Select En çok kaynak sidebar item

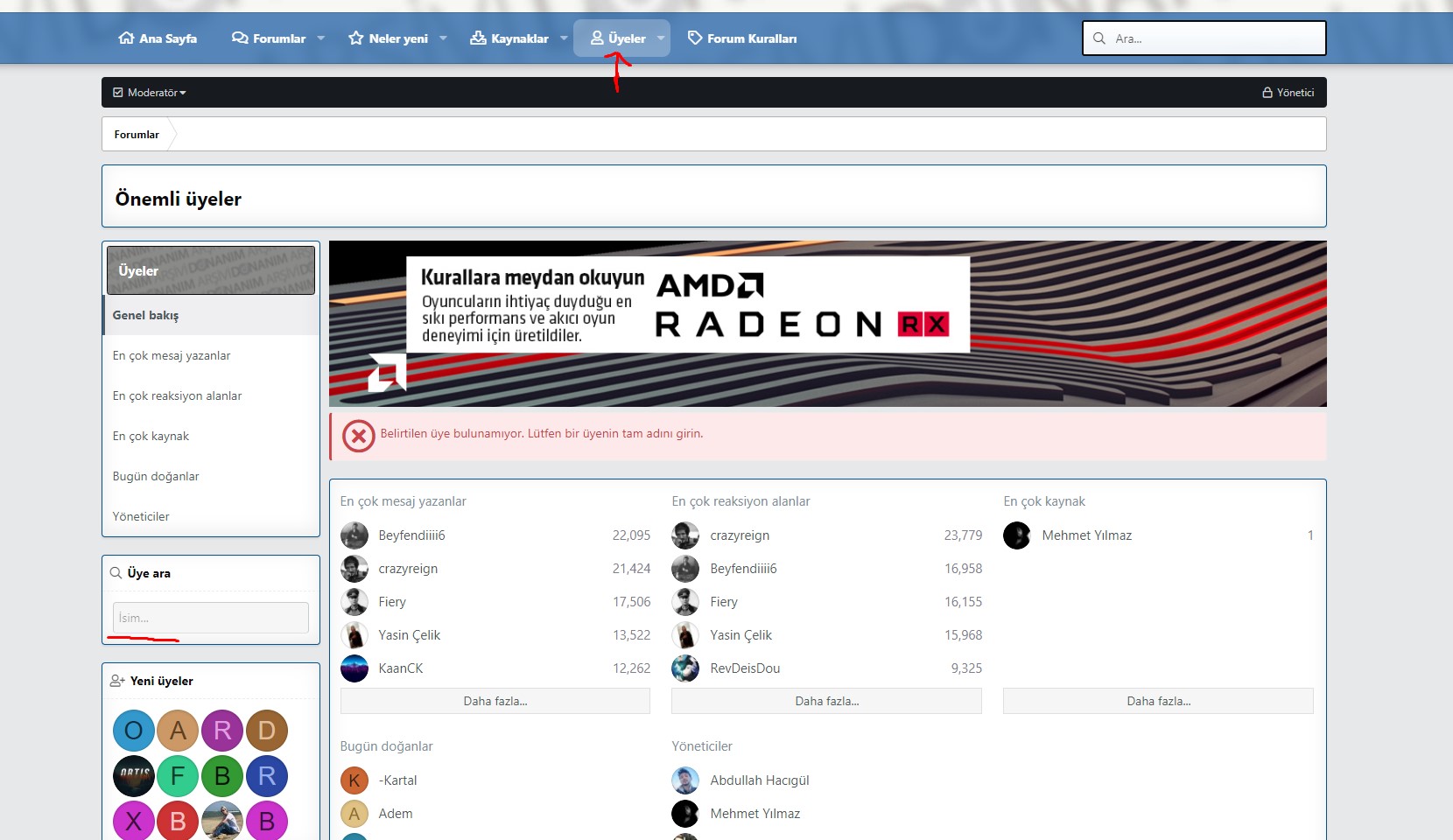point(211,436)
